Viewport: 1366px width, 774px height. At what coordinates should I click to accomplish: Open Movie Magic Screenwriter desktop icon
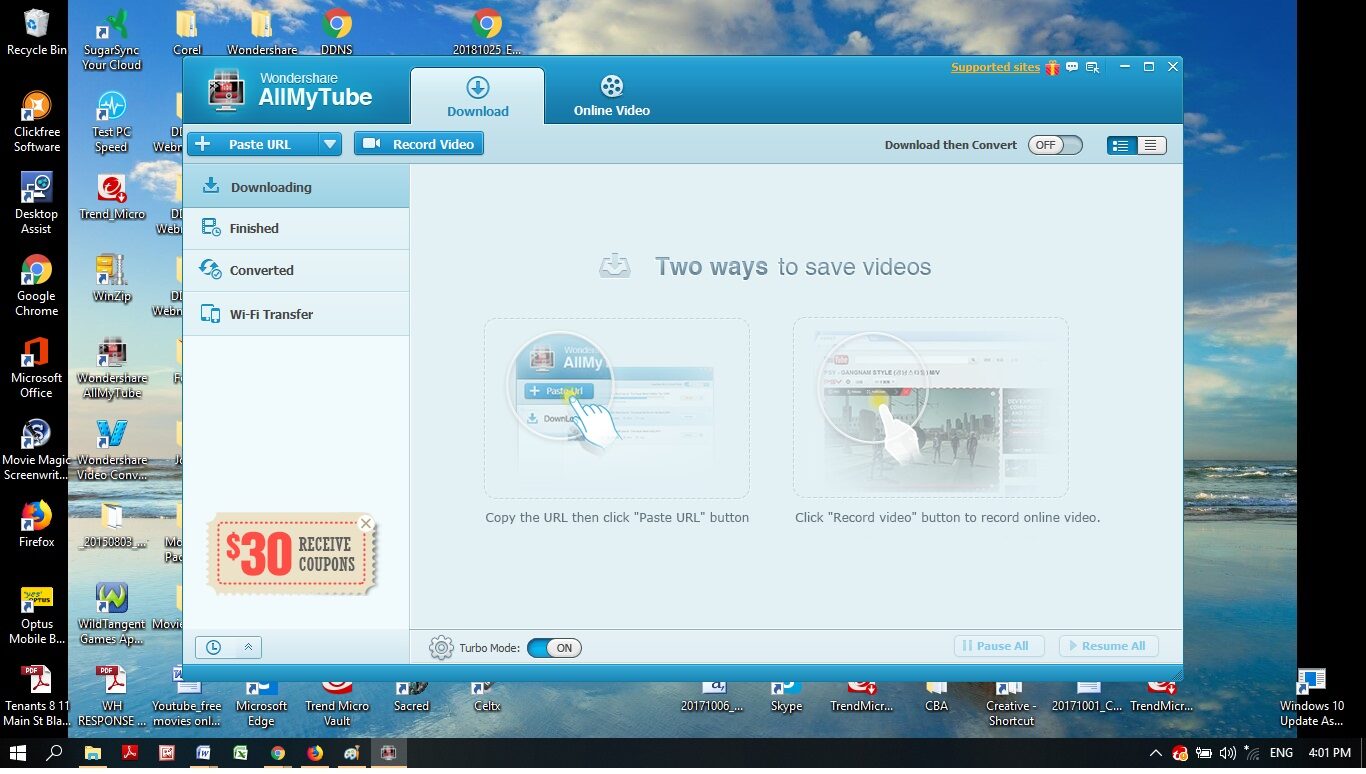click(x=36, y=450)
